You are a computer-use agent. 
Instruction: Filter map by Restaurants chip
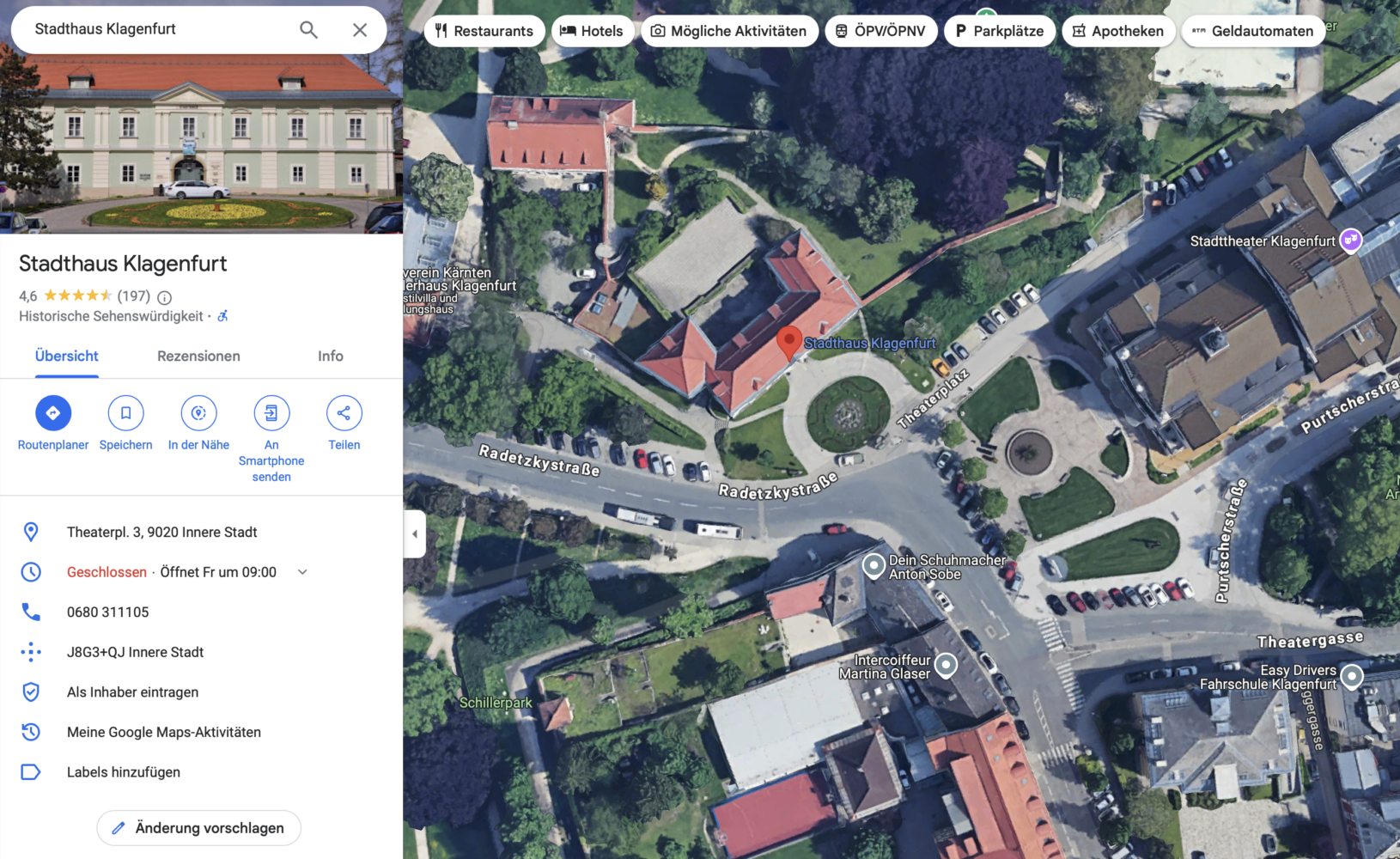pyautogui.click(x=484, y=31)
